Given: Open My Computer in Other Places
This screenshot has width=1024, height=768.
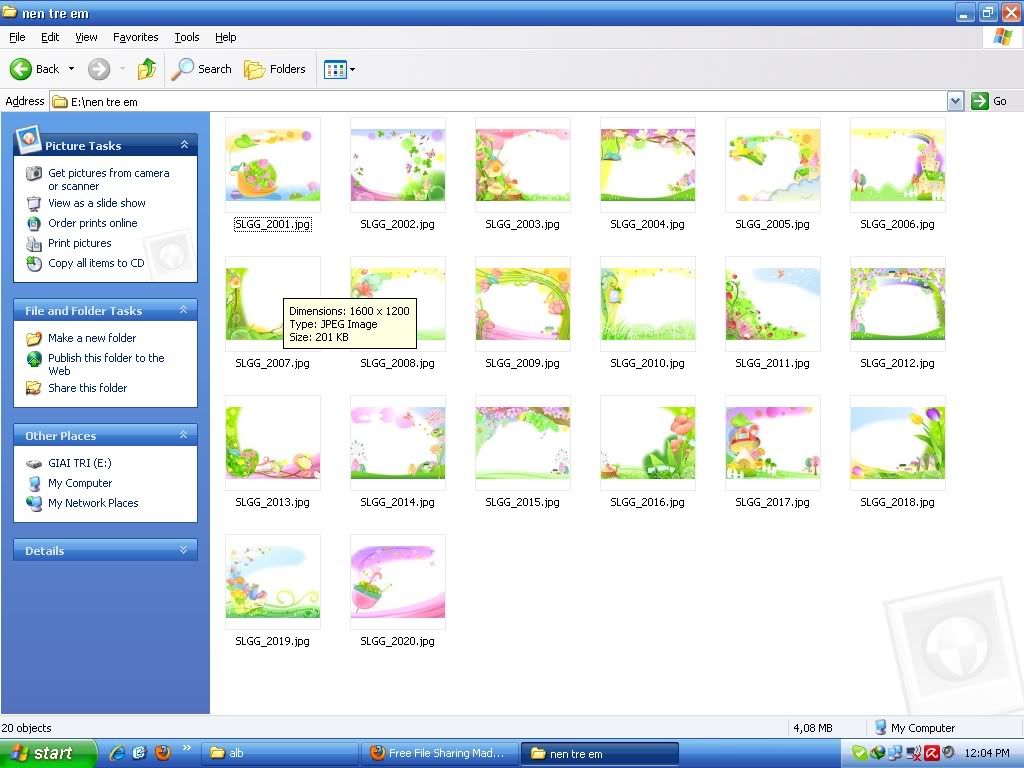Looking at the screenshot, I should [80, 483].
